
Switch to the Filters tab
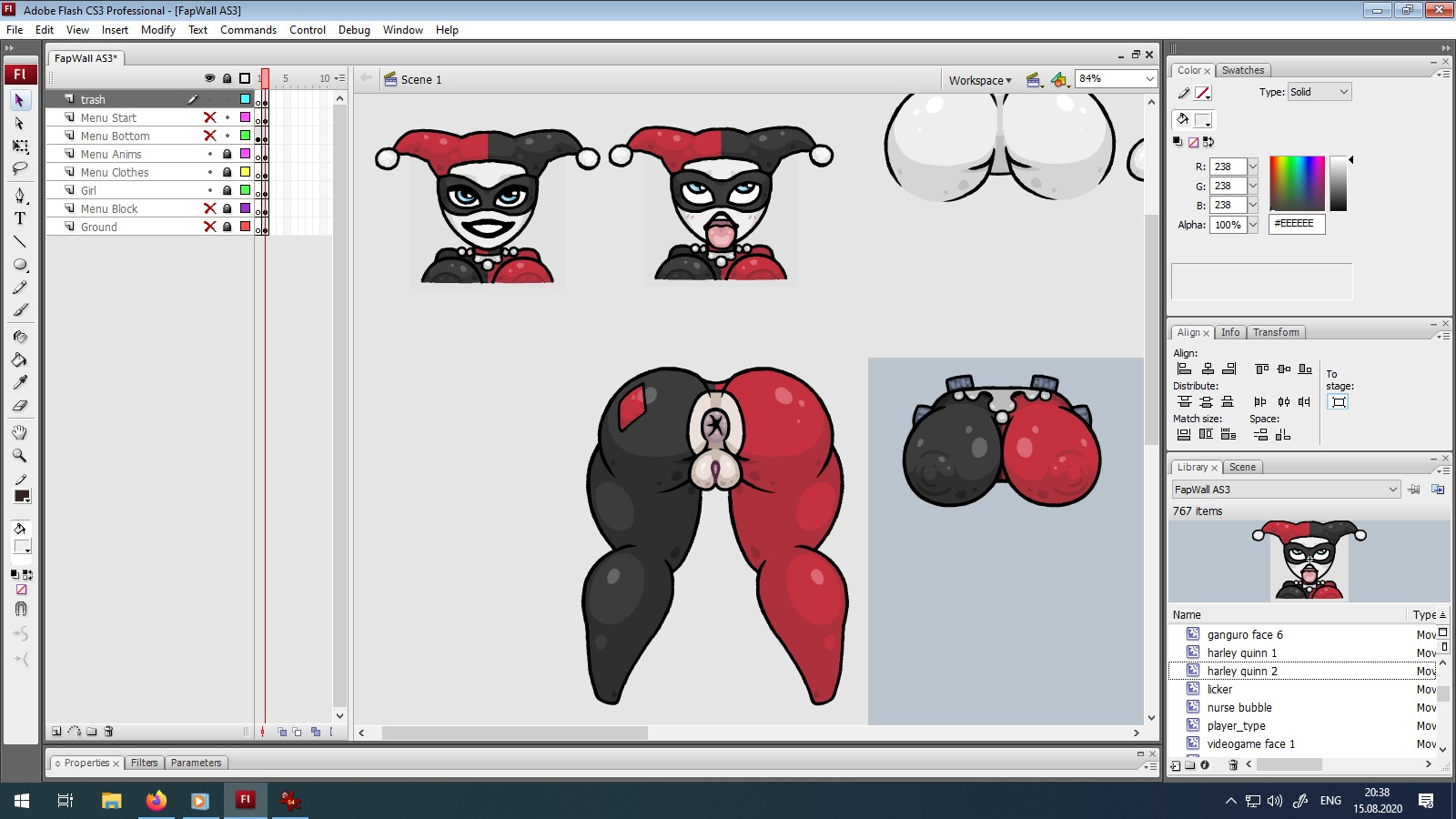tap(144, 763)
